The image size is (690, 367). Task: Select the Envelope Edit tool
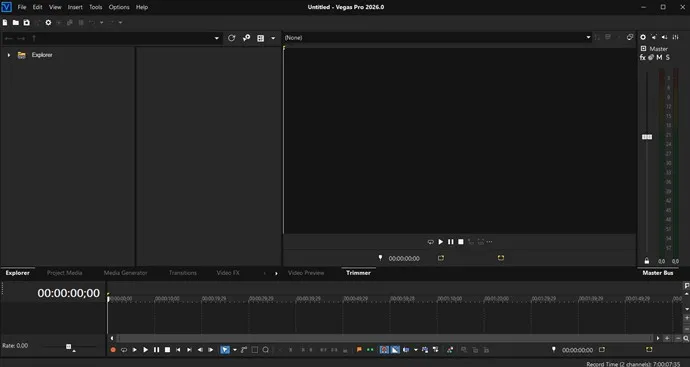(x=244, y=350)
